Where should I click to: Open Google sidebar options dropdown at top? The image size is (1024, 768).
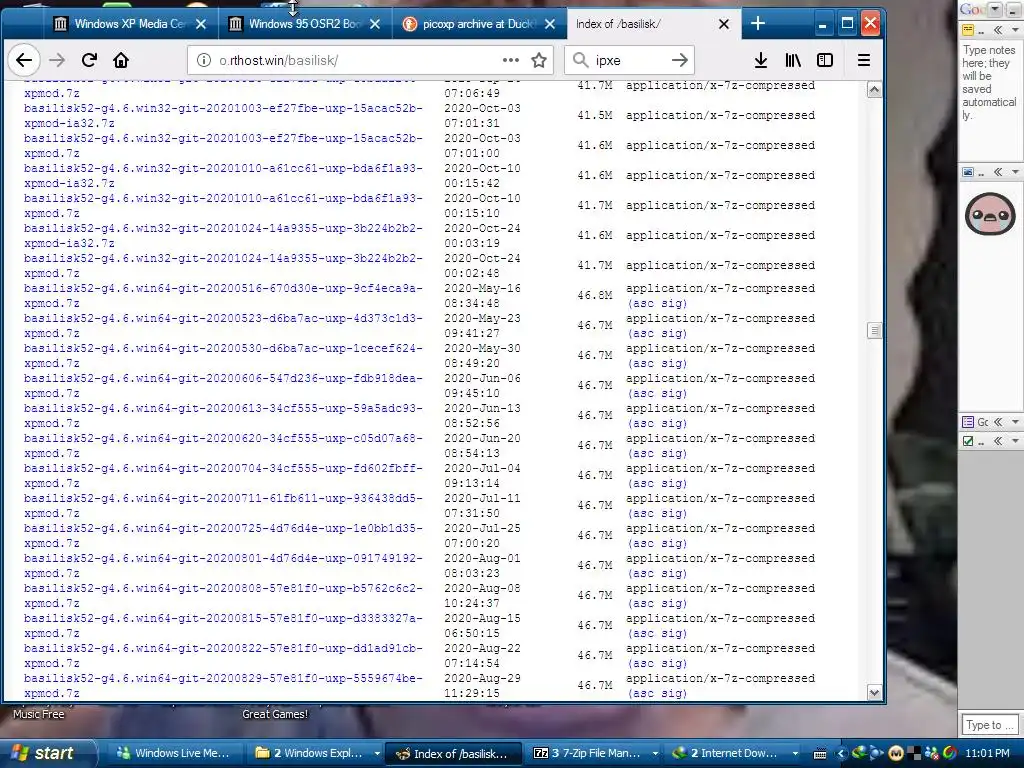995,9
